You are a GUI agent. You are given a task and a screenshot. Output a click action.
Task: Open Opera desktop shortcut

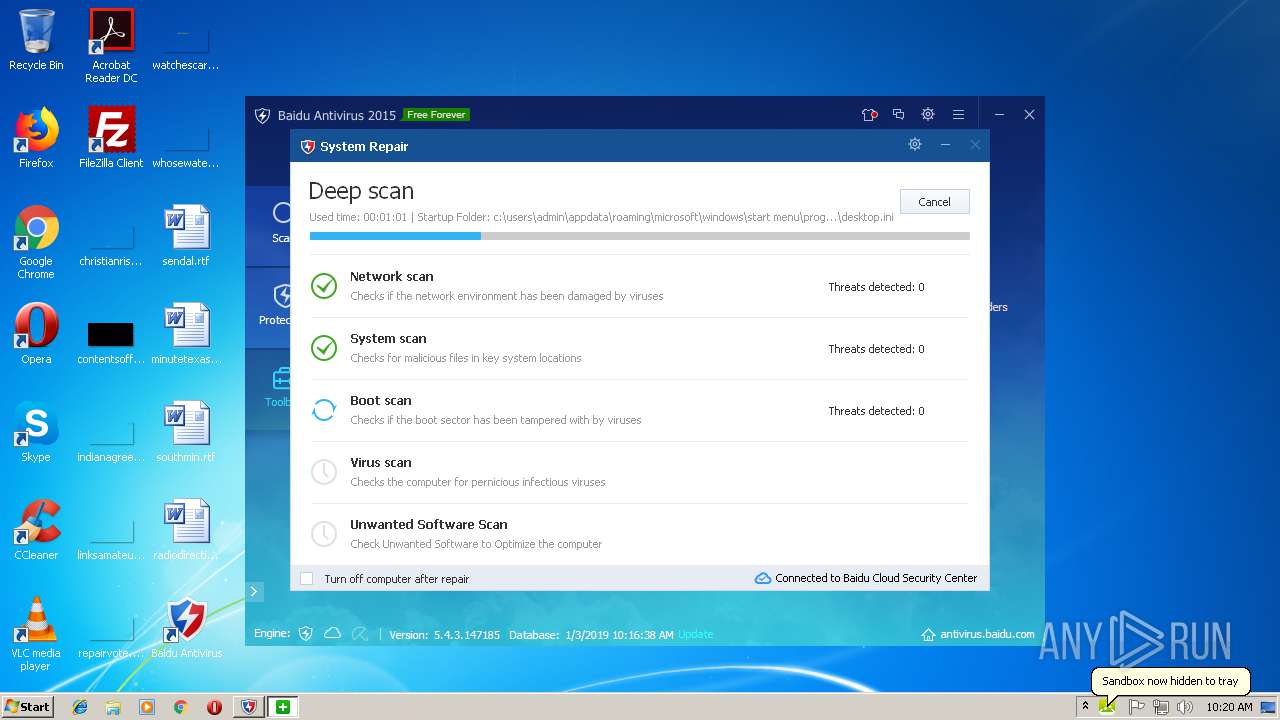pos(36,334)
